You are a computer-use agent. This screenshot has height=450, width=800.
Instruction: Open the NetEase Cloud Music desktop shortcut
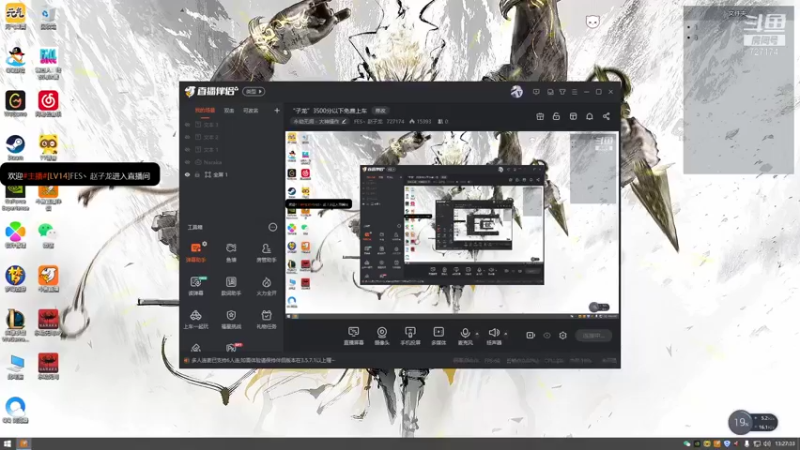(48, 104)
